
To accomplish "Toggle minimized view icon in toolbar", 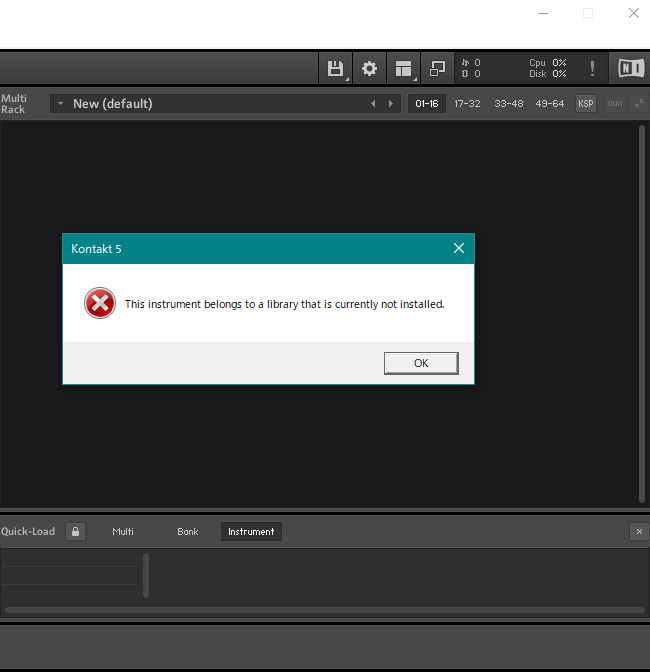I will [437, 69].
